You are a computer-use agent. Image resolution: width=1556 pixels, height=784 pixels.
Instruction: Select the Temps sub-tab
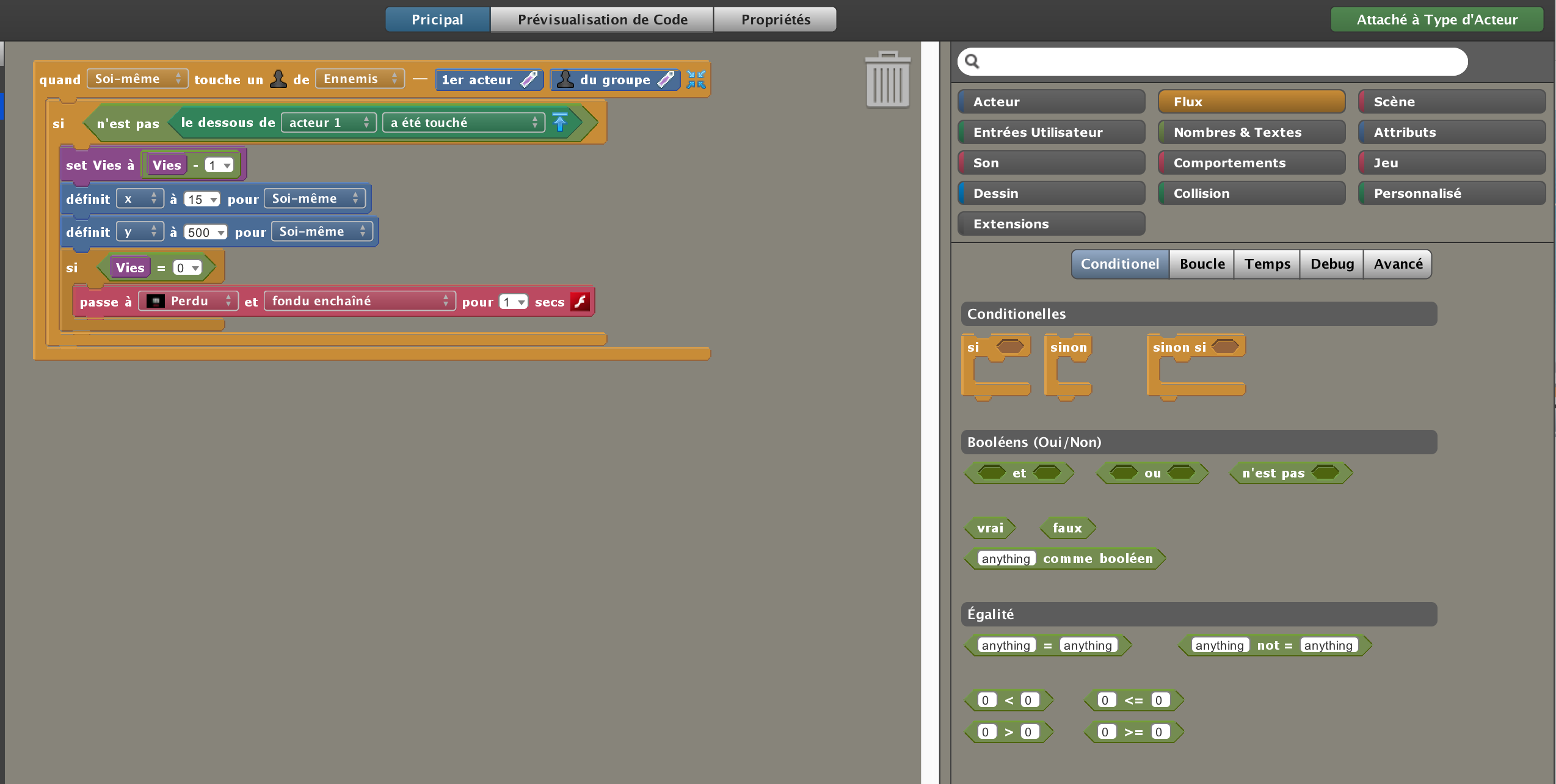click(x=1267, y=264)
